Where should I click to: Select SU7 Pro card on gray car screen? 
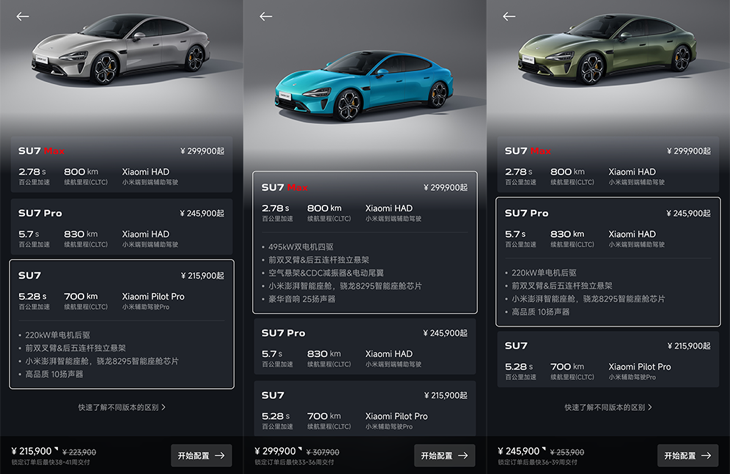122,227
